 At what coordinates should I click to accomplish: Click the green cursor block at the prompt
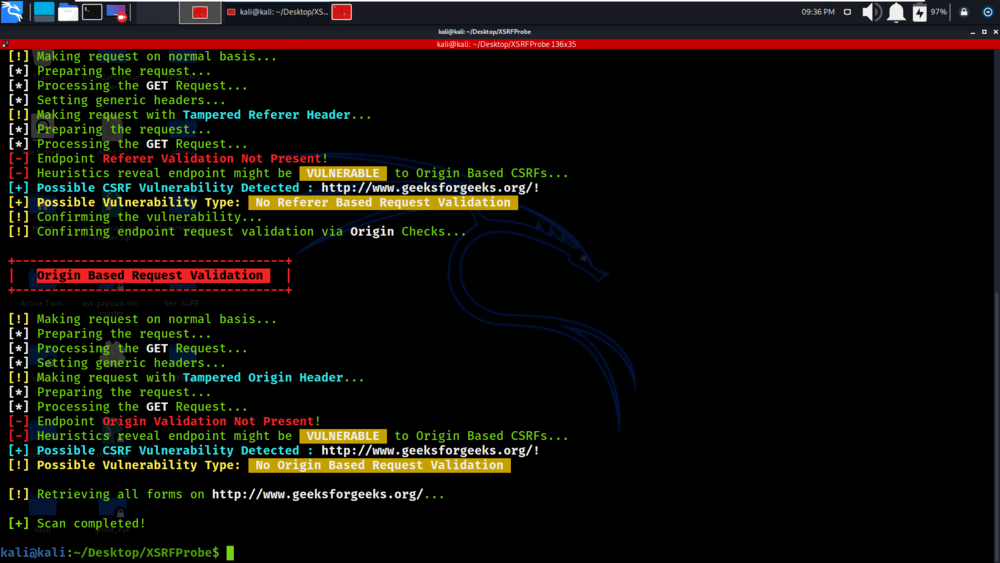click(x=230, y=553)
